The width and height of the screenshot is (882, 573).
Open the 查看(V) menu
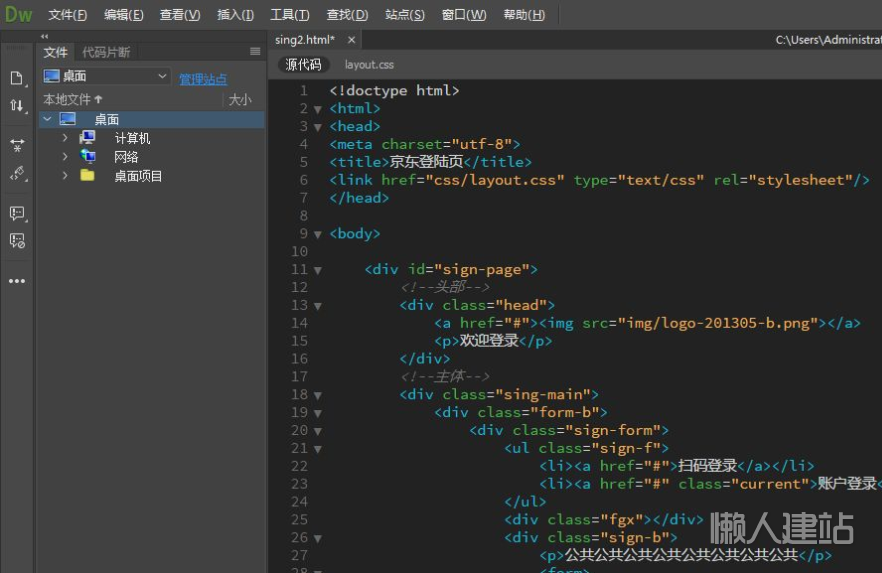click(x=180, y=15)
